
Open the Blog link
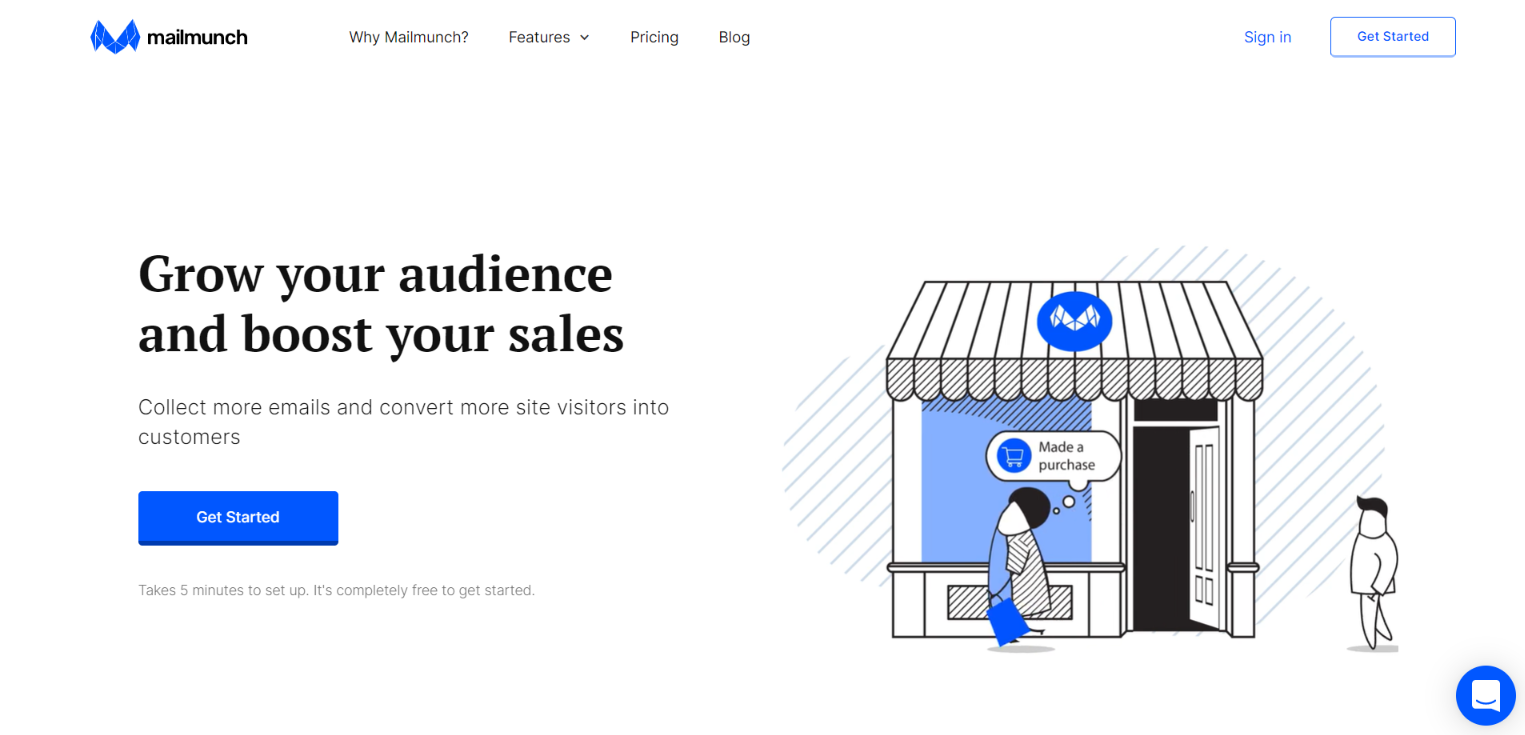[x=734, y=37]
